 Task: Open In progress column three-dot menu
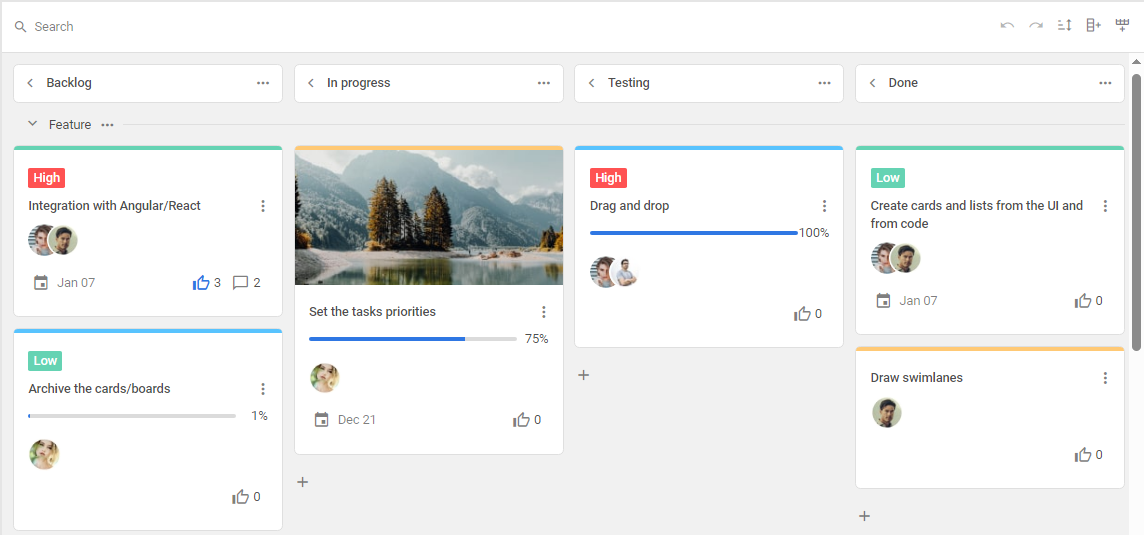coord(544,83)
